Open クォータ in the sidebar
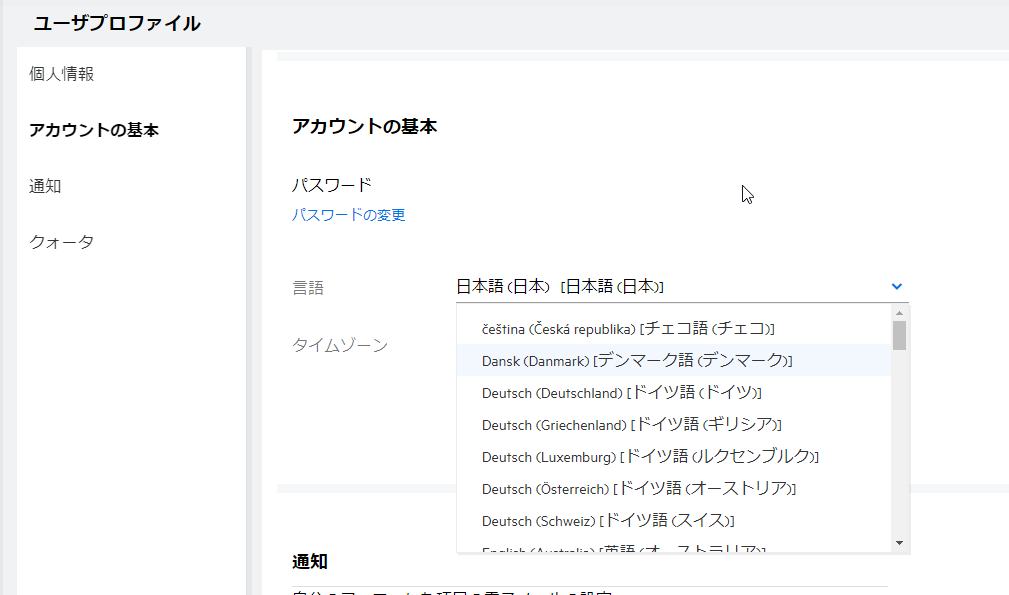1009x595 pixels. (x=62, y=242)
